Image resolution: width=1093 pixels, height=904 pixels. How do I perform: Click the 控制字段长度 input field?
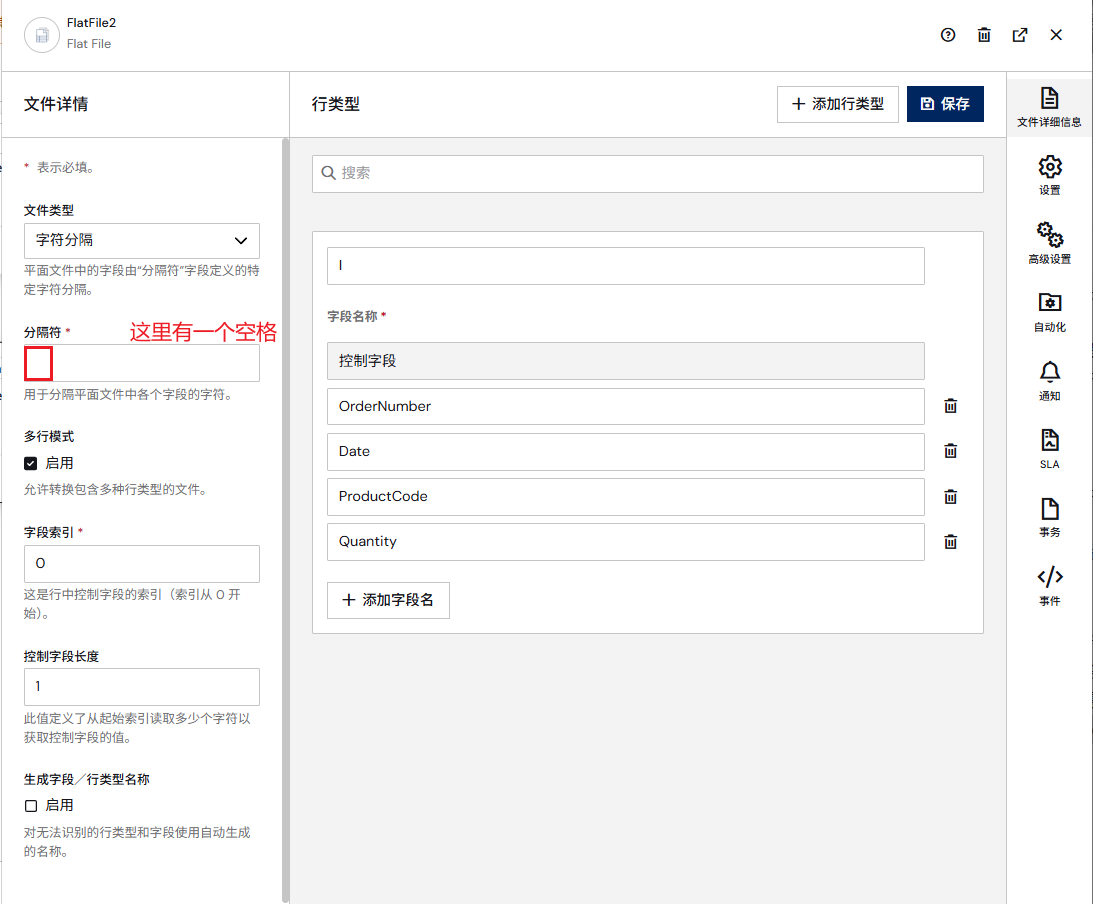coord(142,687)
